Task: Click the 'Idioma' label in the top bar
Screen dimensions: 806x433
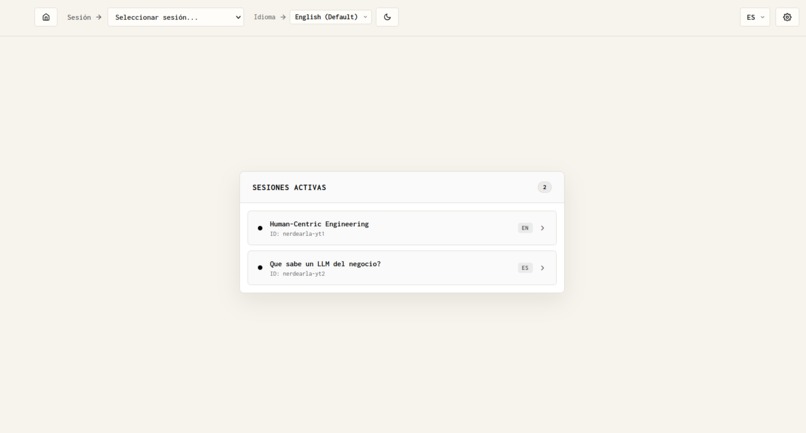Action: tap(264, 17)
